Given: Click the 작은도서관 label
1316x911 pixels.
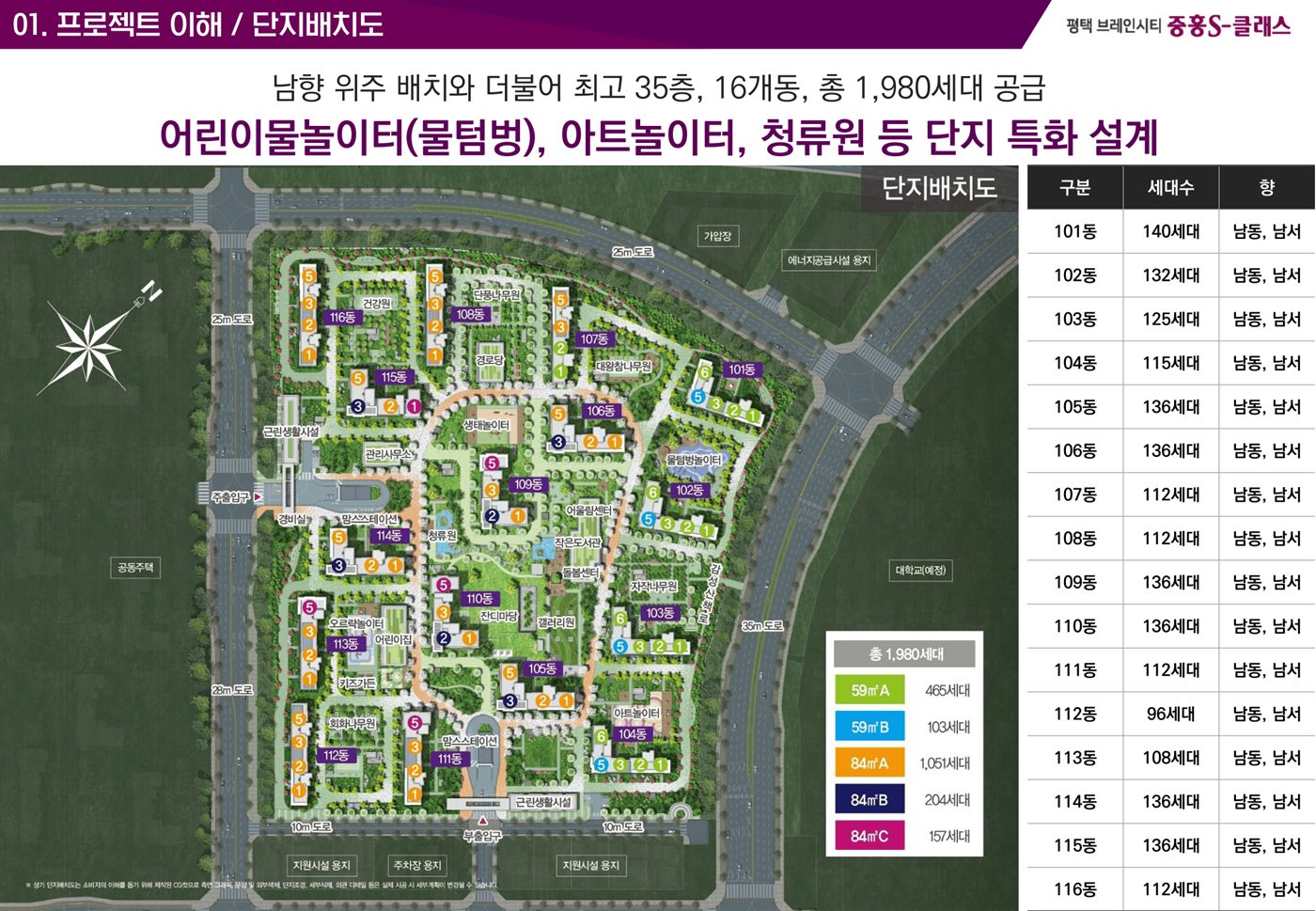Looking at the screenshot, I should click(577, 542).
